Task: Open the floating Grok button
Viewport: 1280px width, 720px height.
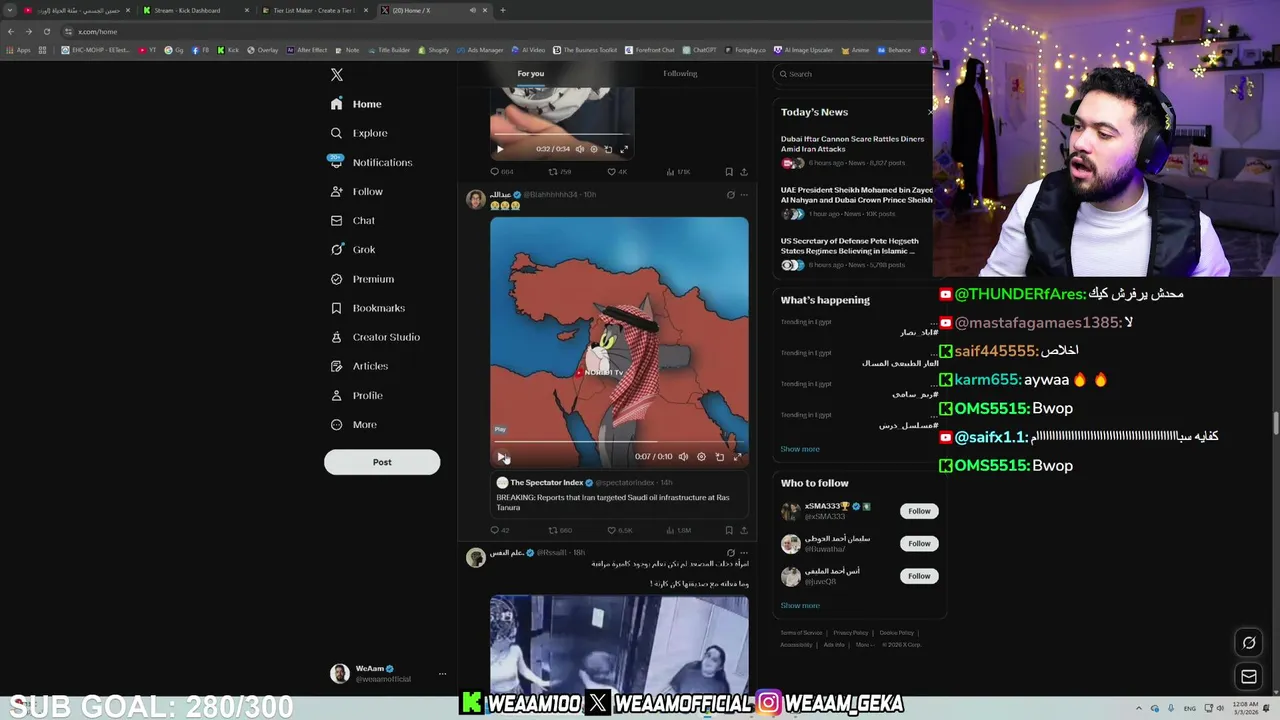Action: pyautogui.click(x=1249, y=643)
